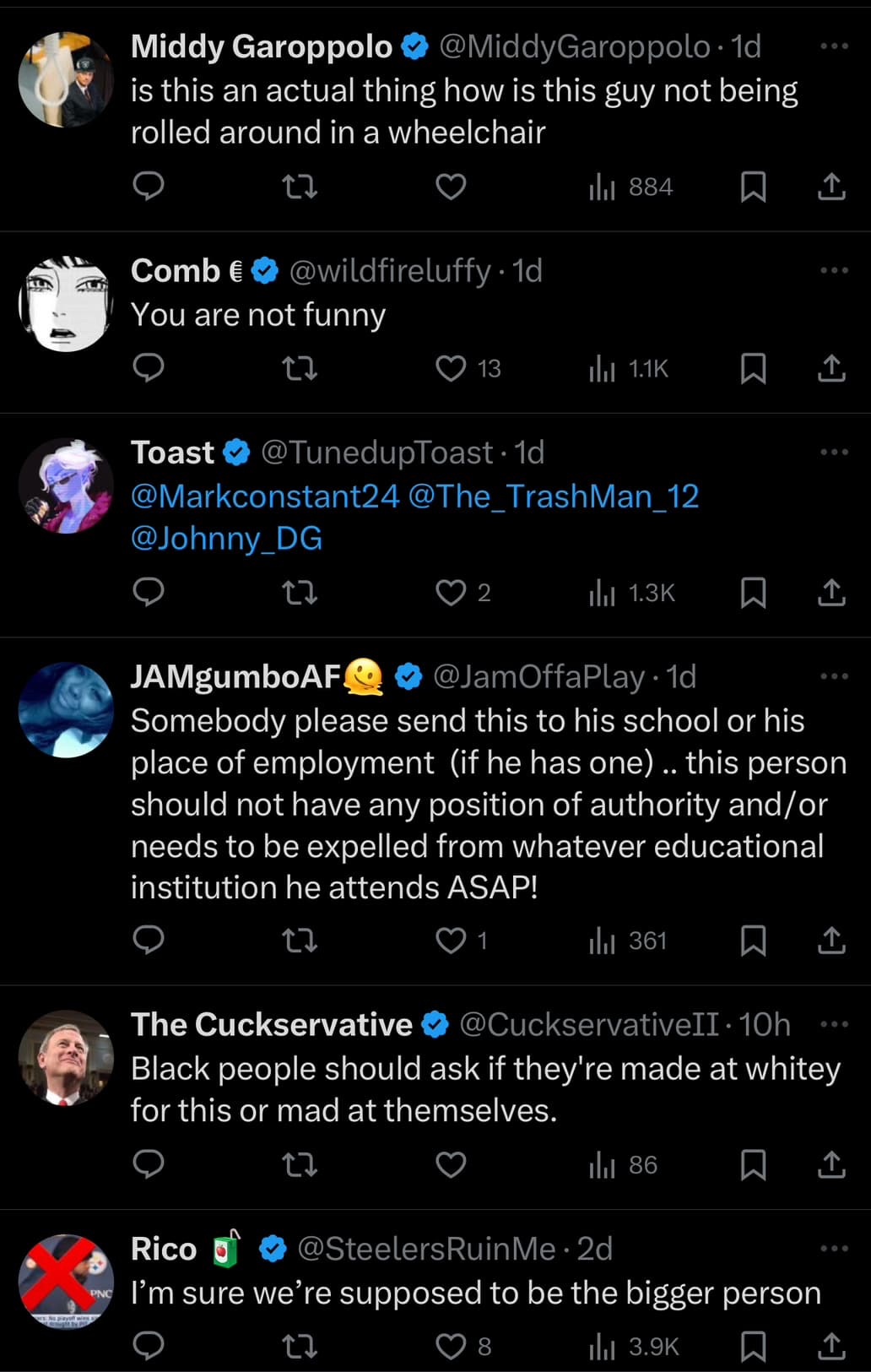
Task: Retweet JAMgumboAF's post
Action: (x=299, y=941)
